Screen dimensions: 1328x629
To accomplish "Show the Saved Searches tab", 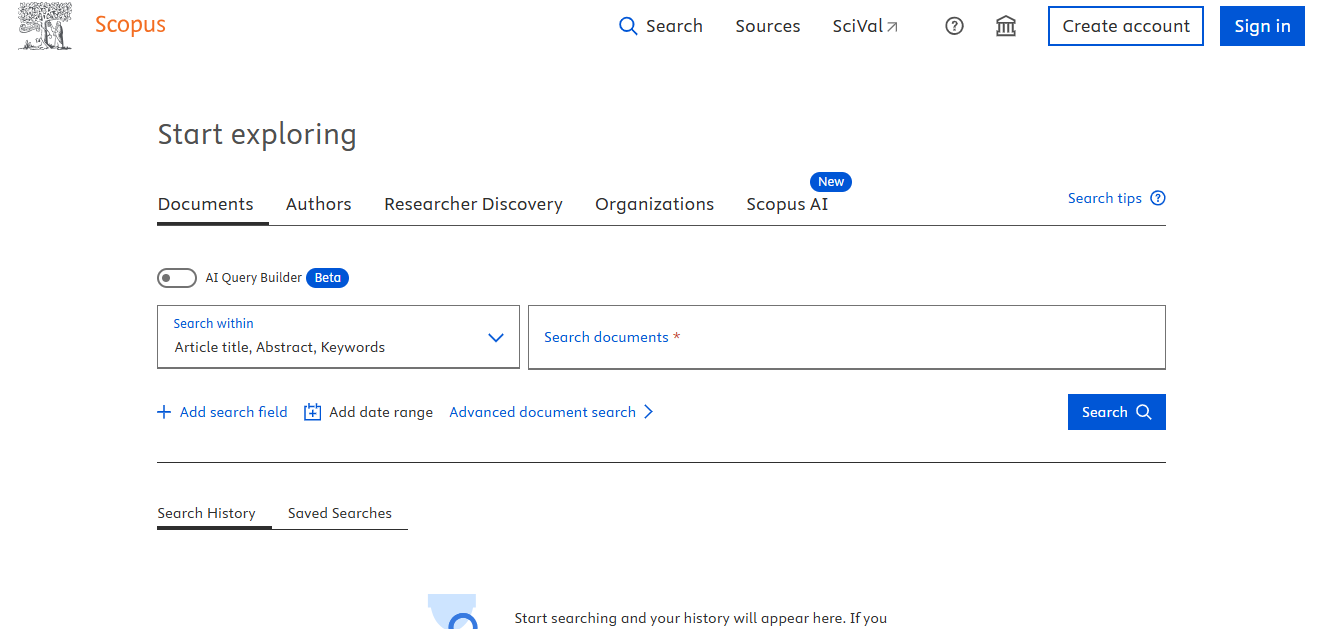I will coord(339,513).
